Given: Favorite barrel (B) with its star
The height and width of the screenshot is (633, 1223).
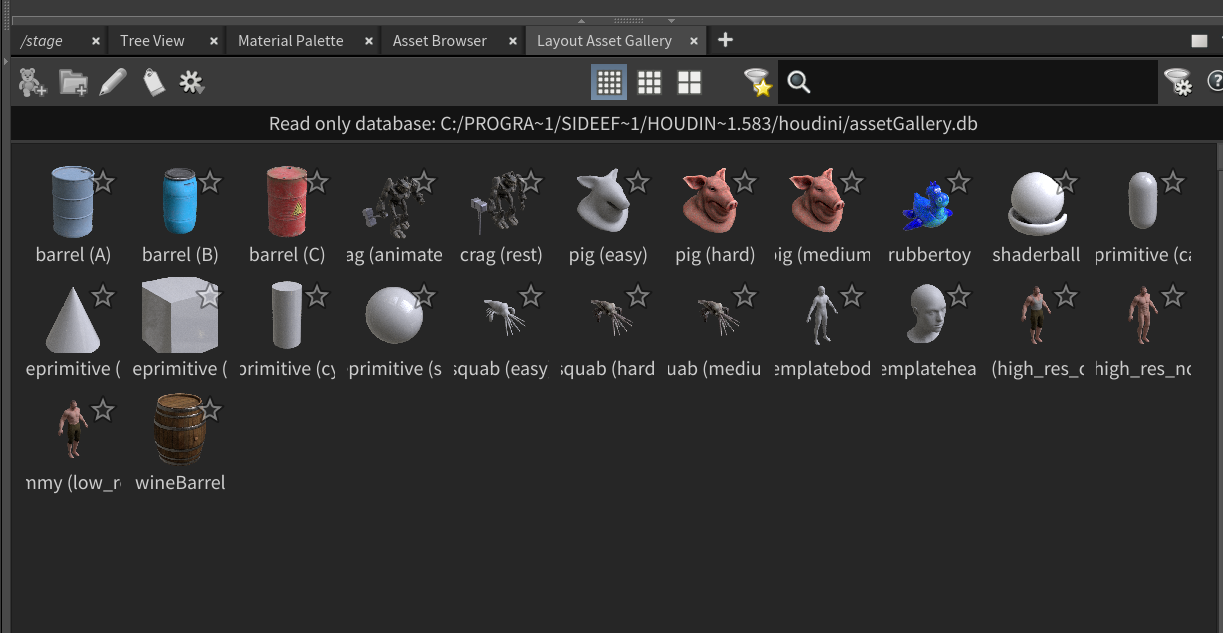Looking at the screenshot, I should coord(210,181).
